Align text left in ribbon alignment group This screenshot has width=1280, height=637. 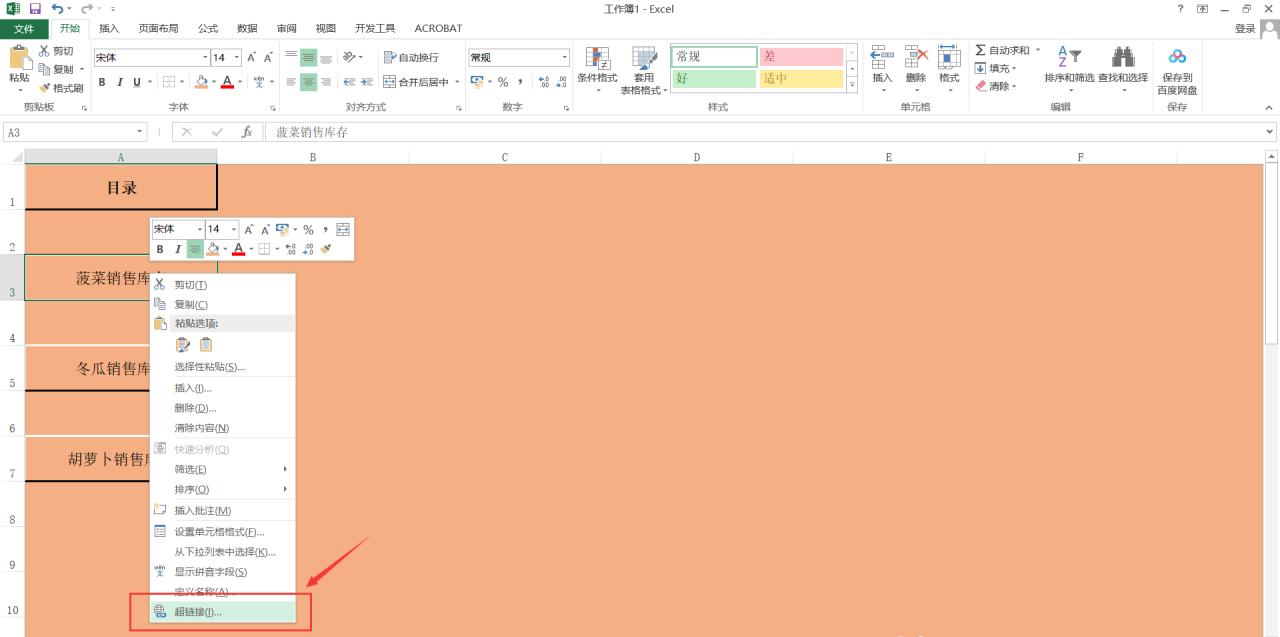click(x=292, y=82)
